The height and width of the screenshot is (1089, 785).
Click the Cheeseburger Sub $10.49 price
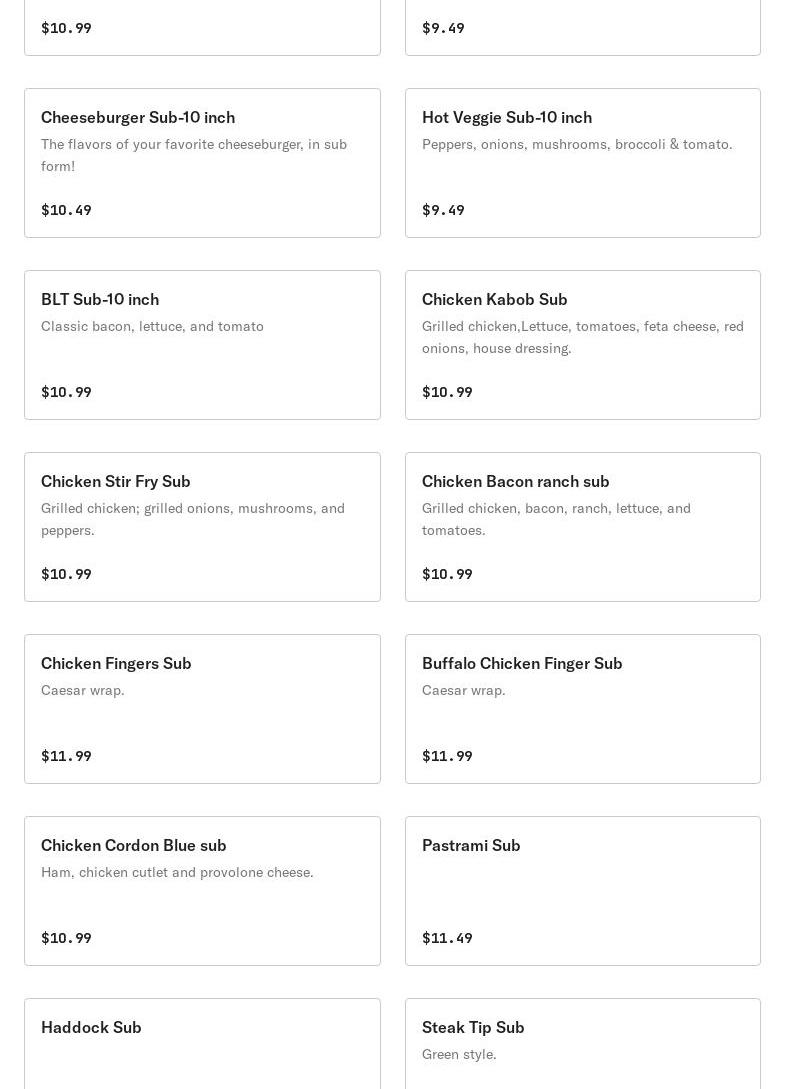click(66, 210)
